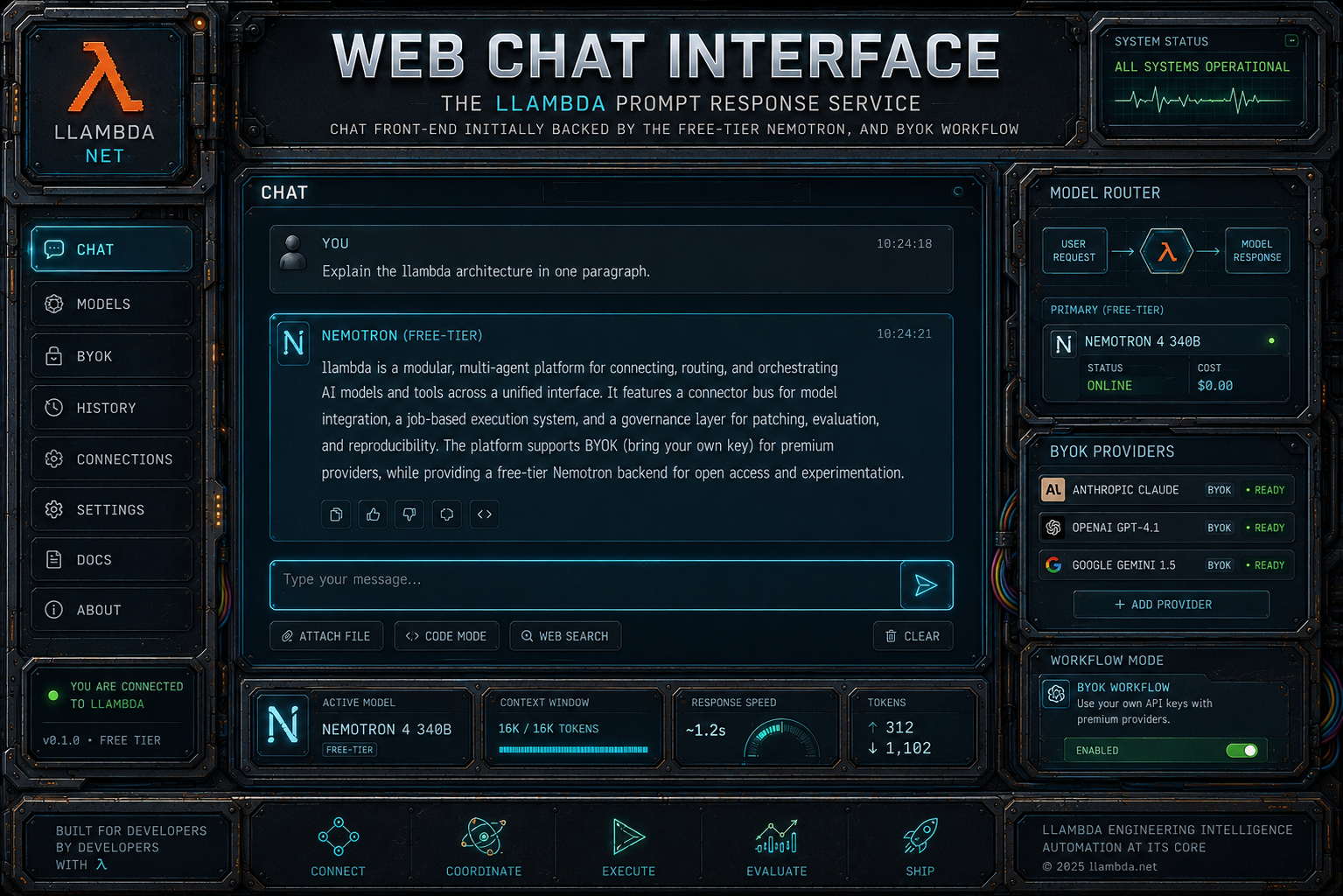Click the Nemotron N icon in Model Router
The width and height of the screenshot is (1343, 896).
(x=1064, y=343)
